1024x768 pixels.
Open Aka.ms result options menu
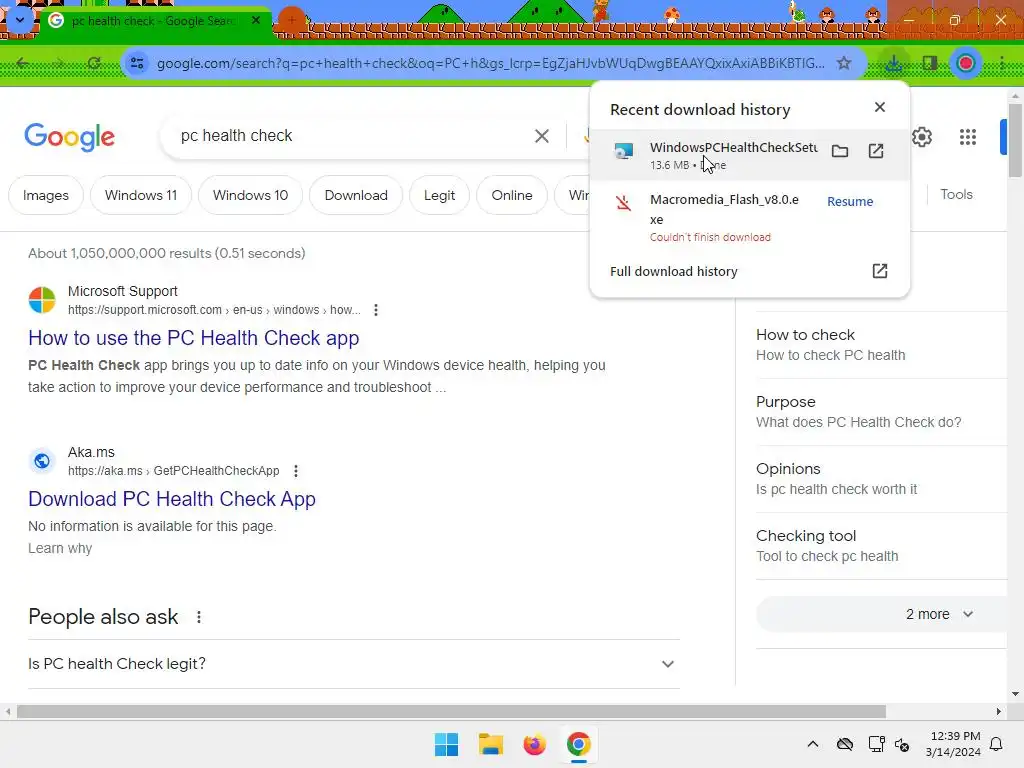(296, 471)
